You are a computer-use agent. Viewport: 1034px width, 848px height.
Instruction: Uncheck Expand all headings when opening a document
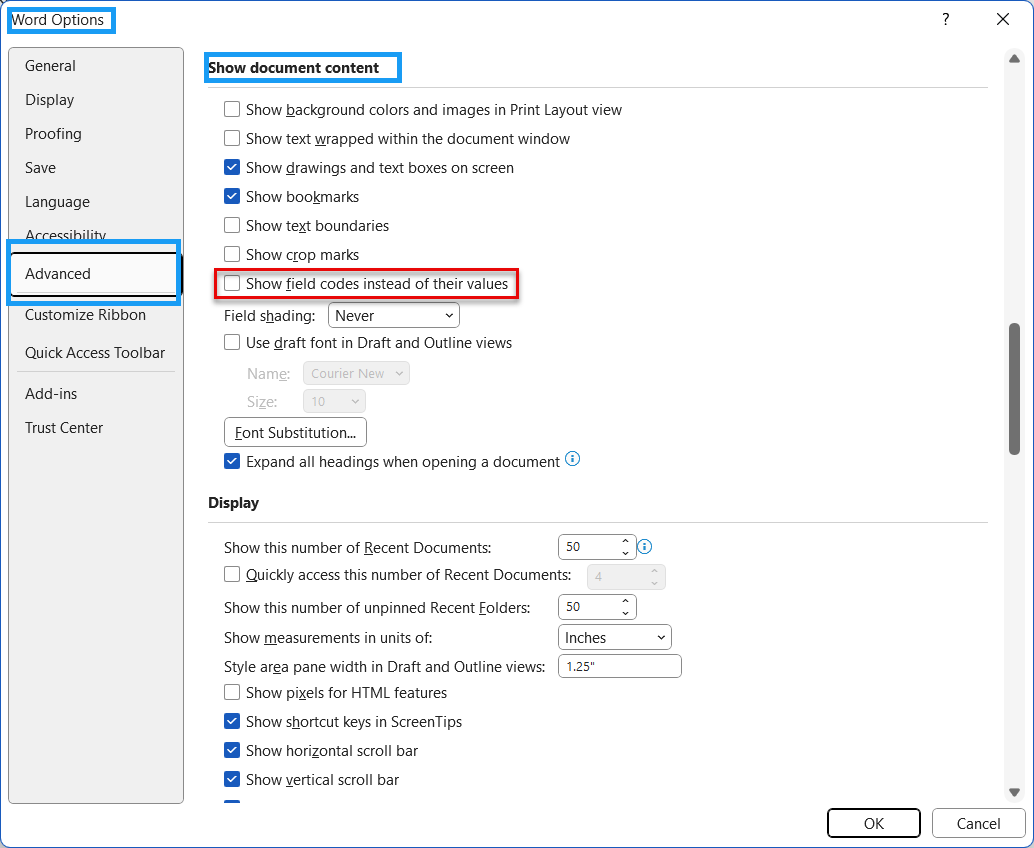[232, 462]
